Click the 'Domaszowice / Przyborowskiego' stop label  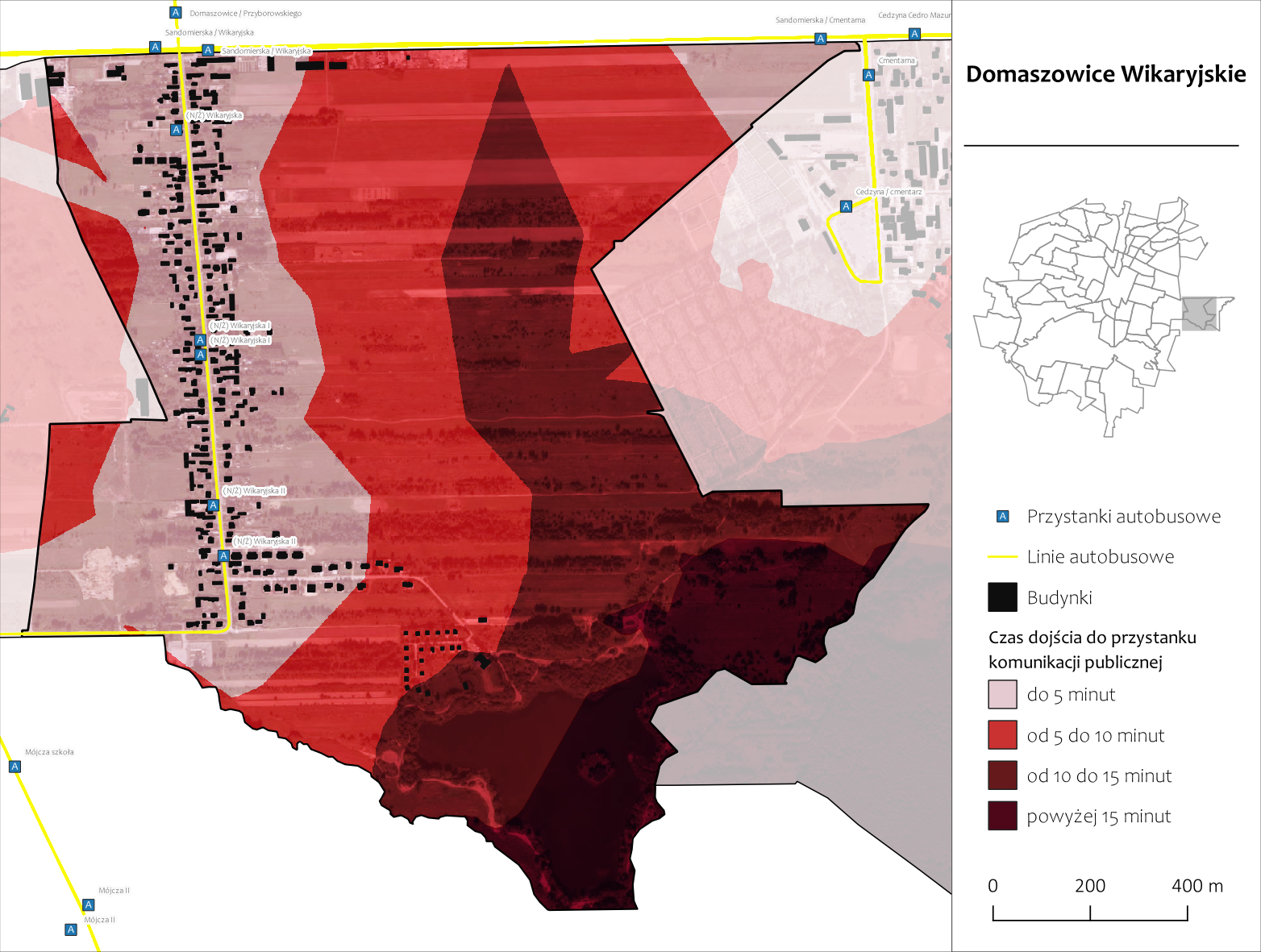[246, 14]
